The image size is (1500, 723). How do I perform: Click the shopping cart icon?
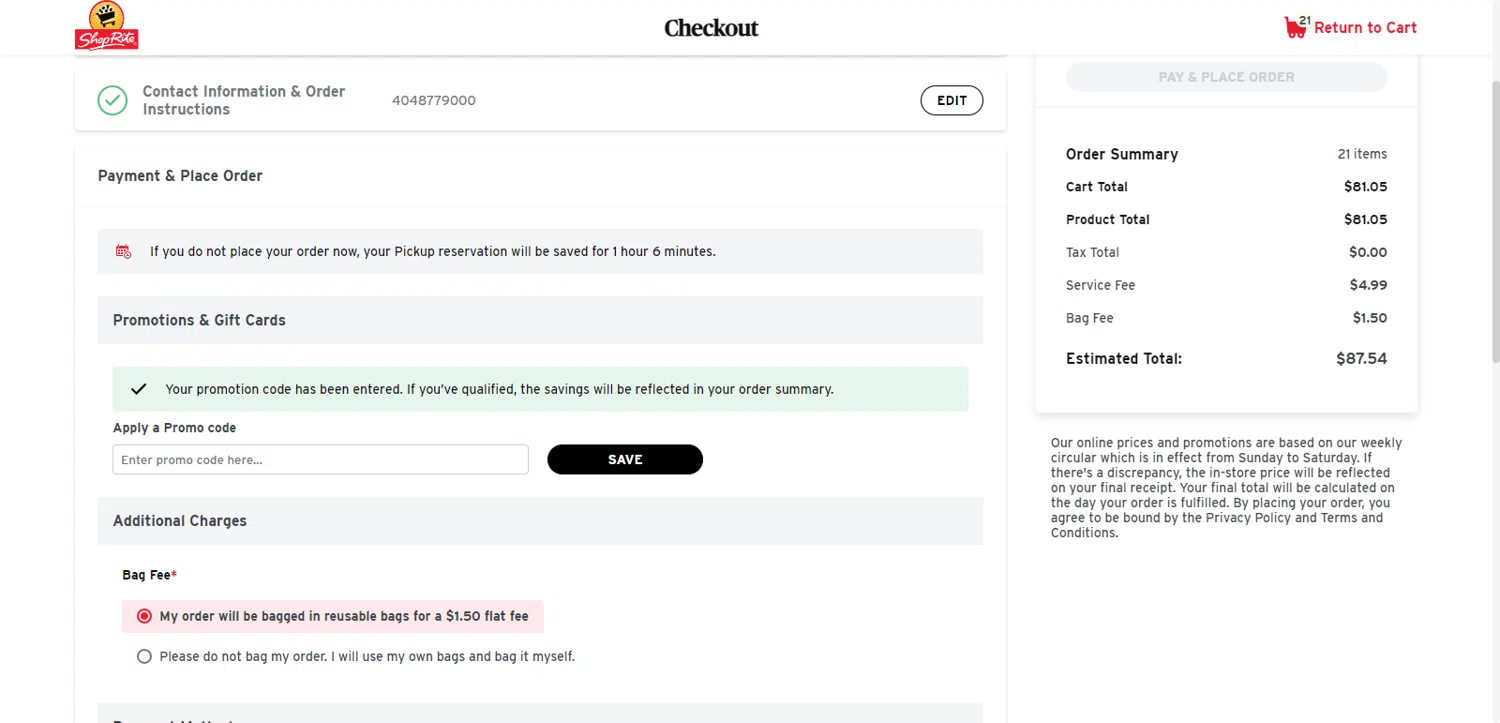1295,27
